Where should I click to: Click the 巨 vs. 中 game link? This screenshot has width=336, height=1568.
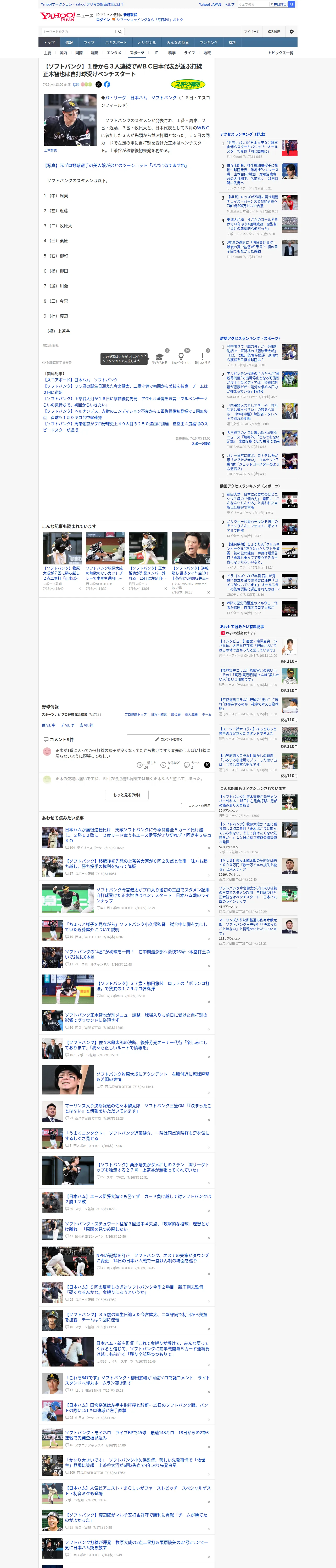tap(49, 725)
